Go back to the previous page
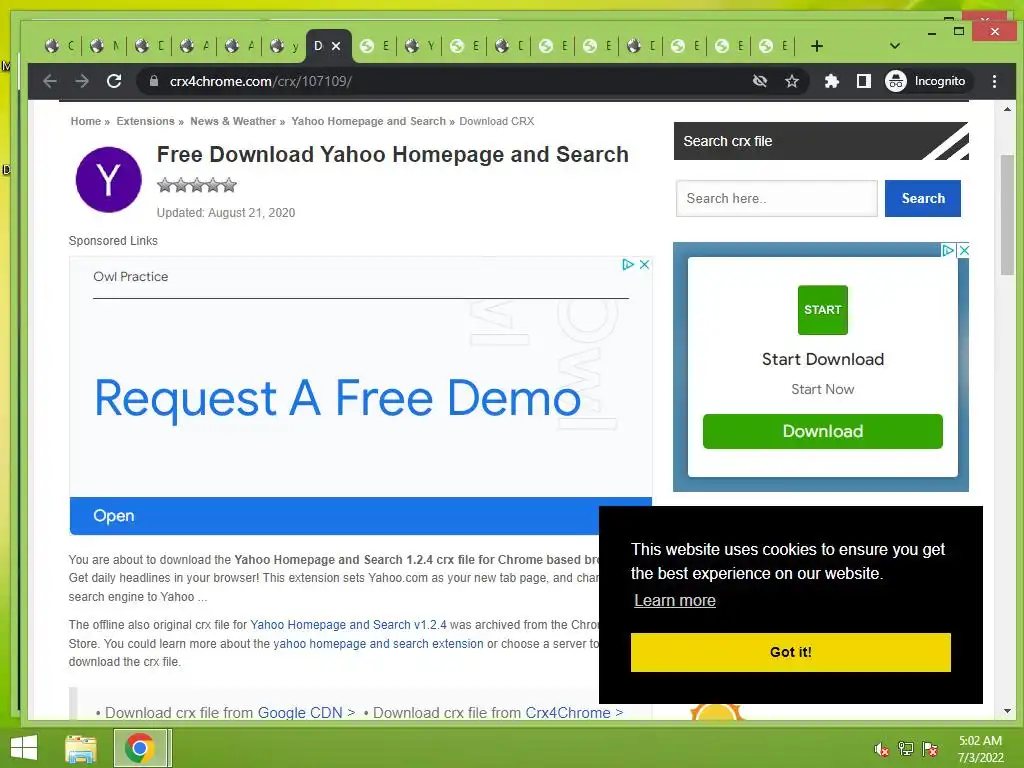 [x=50, y=81]
